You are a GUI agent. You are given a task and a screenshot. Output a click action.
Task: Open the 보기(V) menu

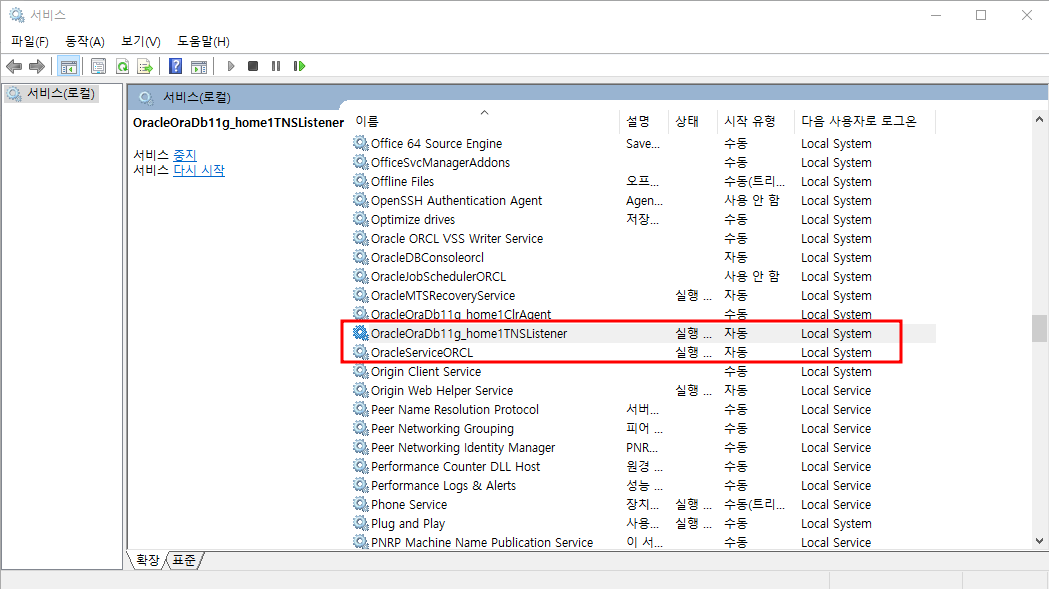pyautogui.click(x=140, y=41)
